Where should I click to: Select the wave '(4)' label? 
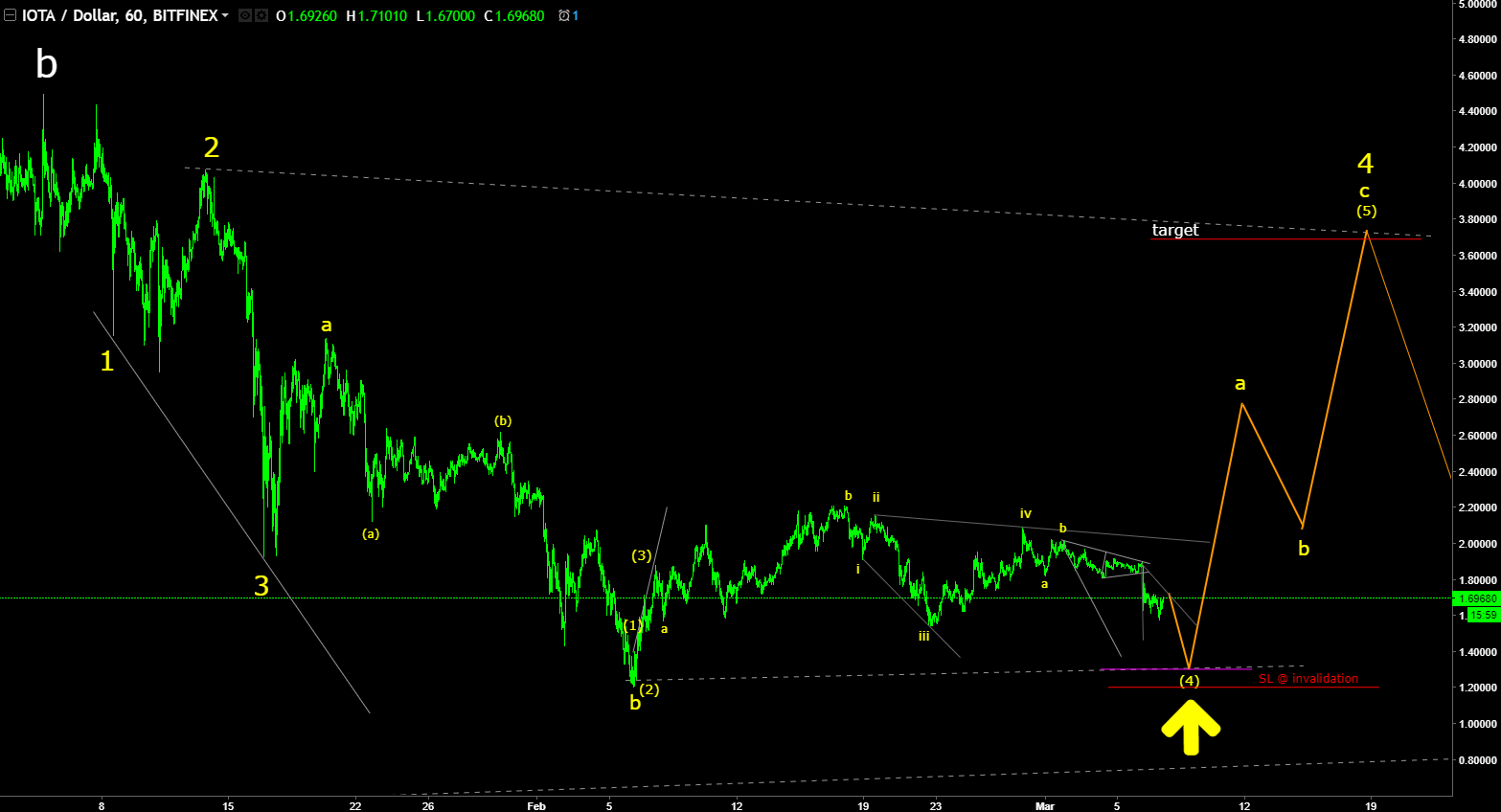point(1189,681)
